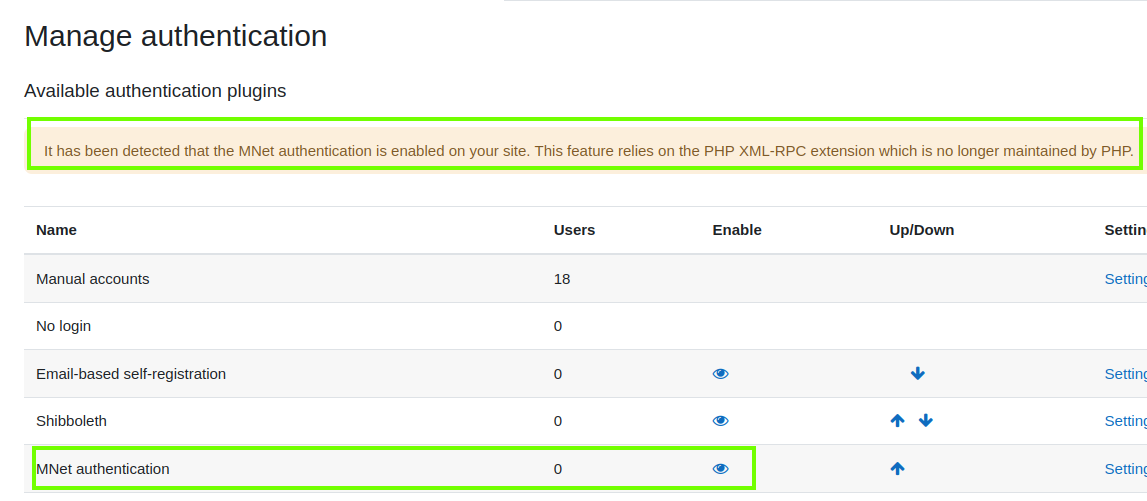Image resolution: width=1147 pixels, height=501 pixels.
Task: Click the Up/Down column header
Action: click(x=922, y=230)
